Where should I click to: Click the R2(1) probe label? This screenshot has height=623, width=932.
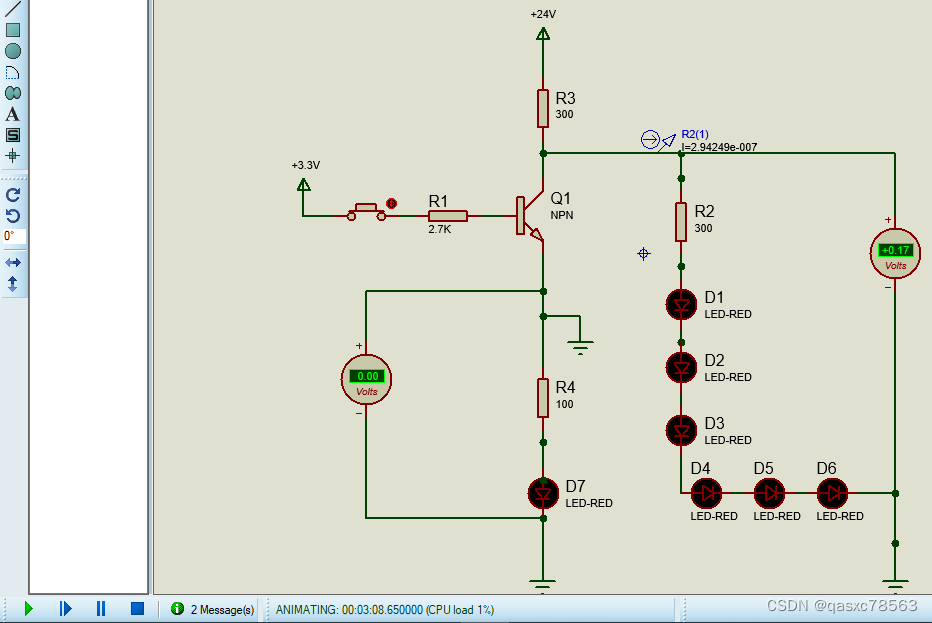(695, 134)
